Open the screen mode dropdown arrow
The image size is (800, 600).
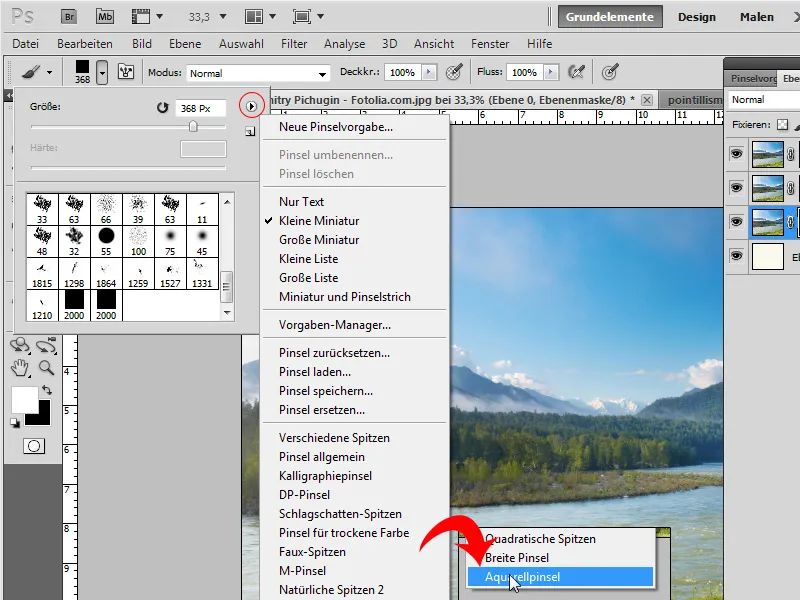tap(320, 17)
